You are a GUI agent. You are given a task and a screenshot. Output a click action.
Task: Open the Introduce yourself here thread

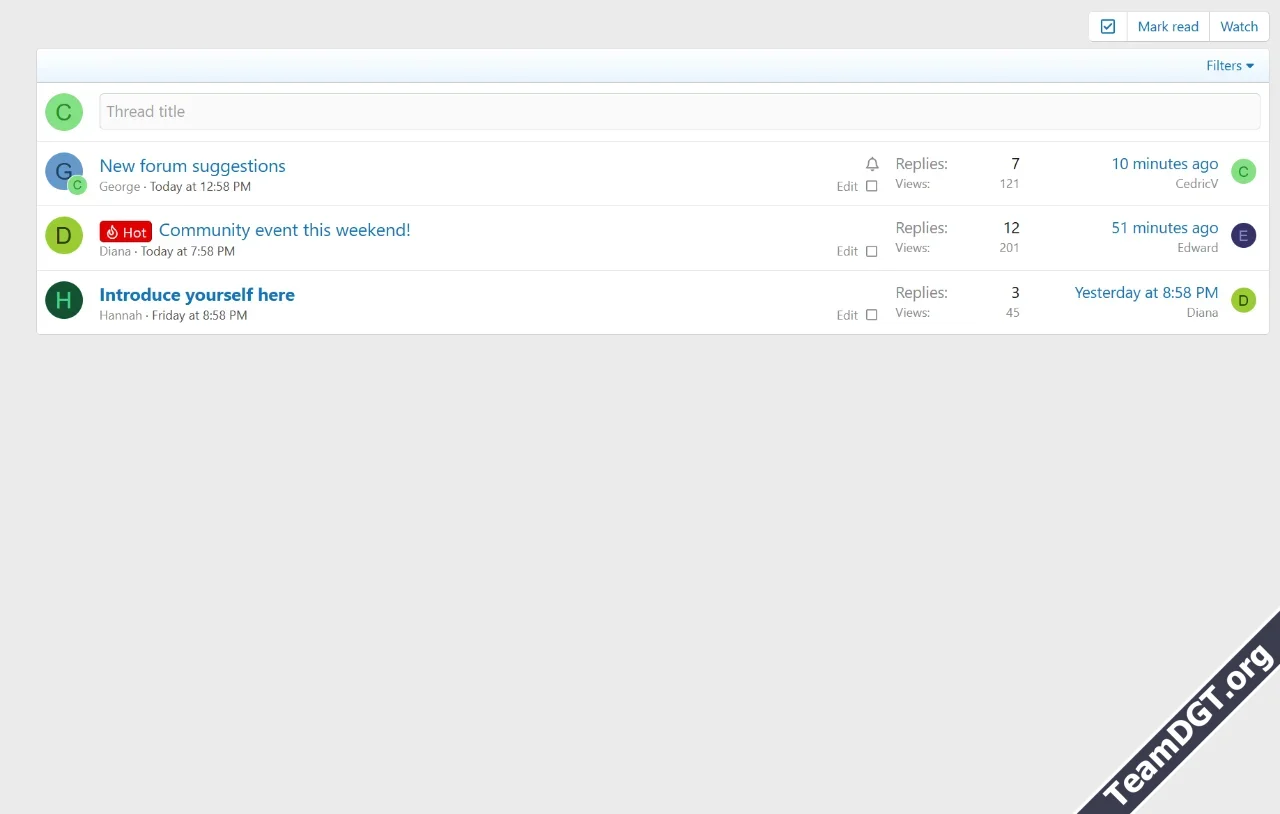tap(197, 295)
